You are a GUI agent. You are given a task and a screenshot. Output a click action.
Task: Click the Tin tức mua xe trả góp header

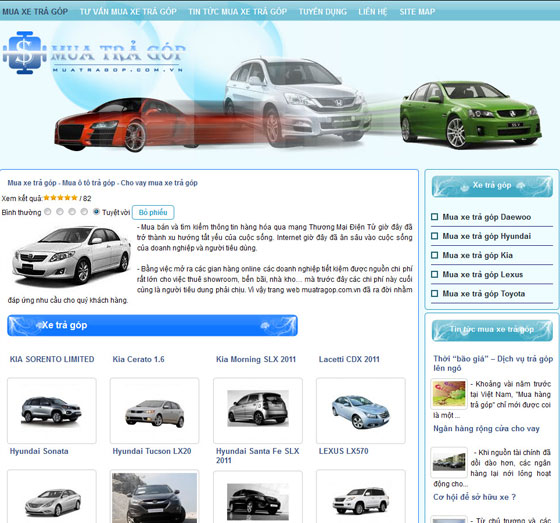(492, 330)
